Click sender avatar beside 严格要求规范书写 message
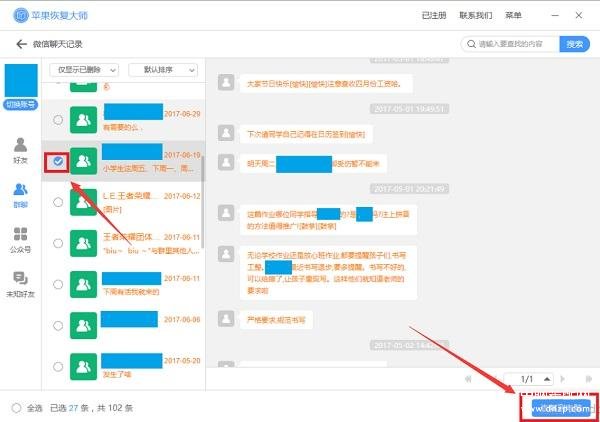 [x=226, y=318]
